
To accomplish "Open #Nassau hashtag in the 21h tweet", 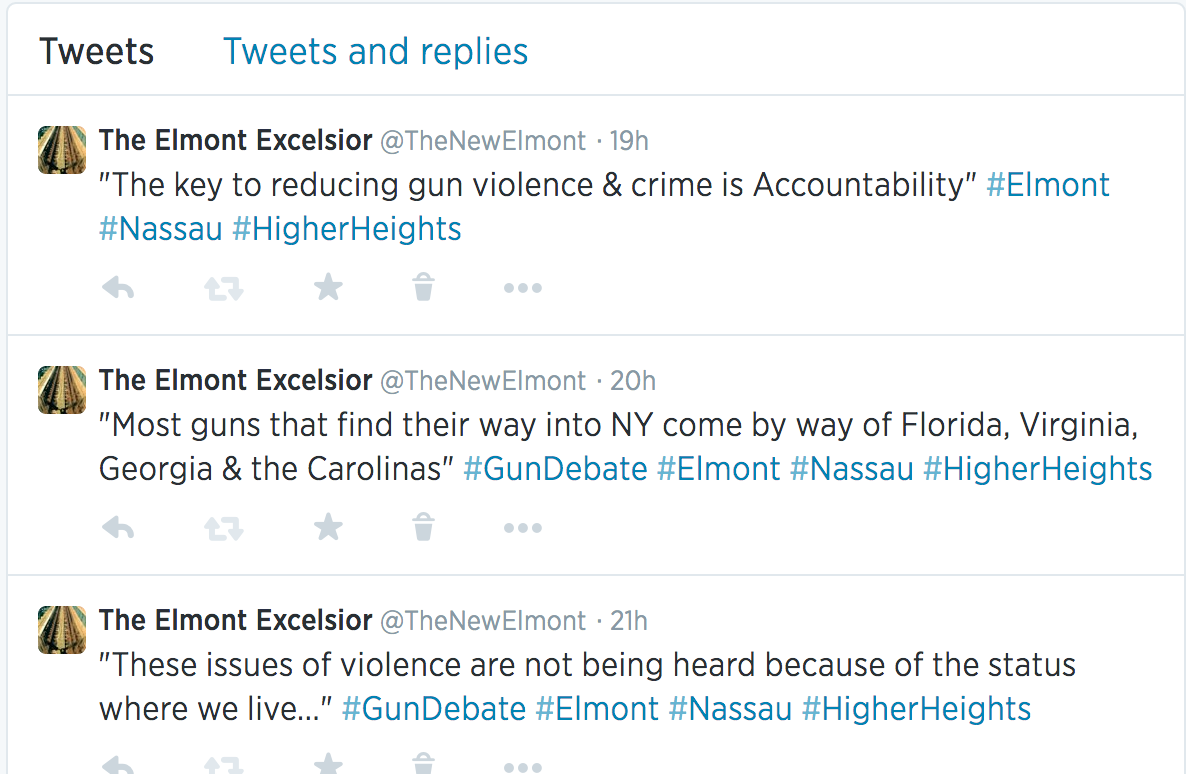I will 730,709.
